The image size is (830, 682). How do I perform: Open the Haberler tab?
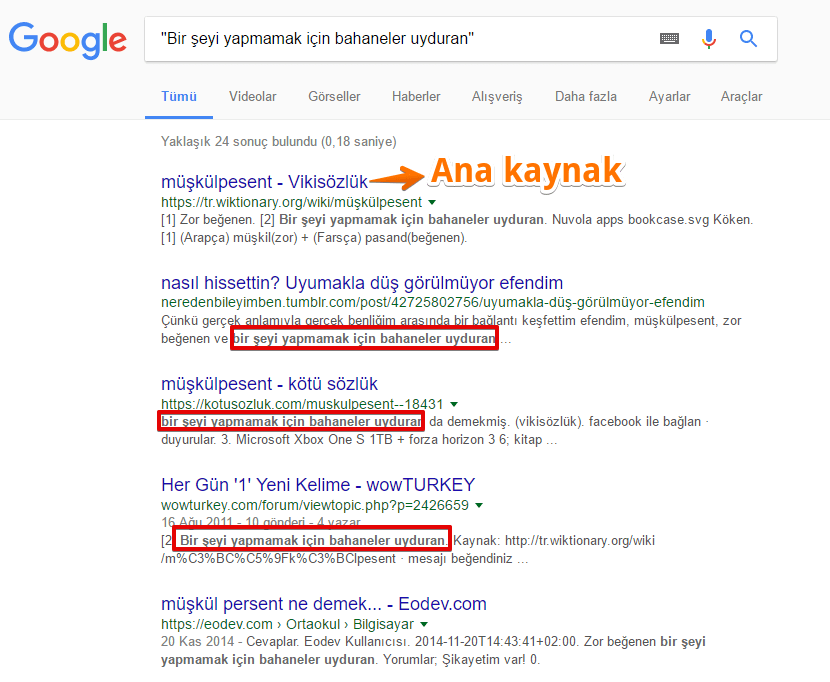(416, 97)
